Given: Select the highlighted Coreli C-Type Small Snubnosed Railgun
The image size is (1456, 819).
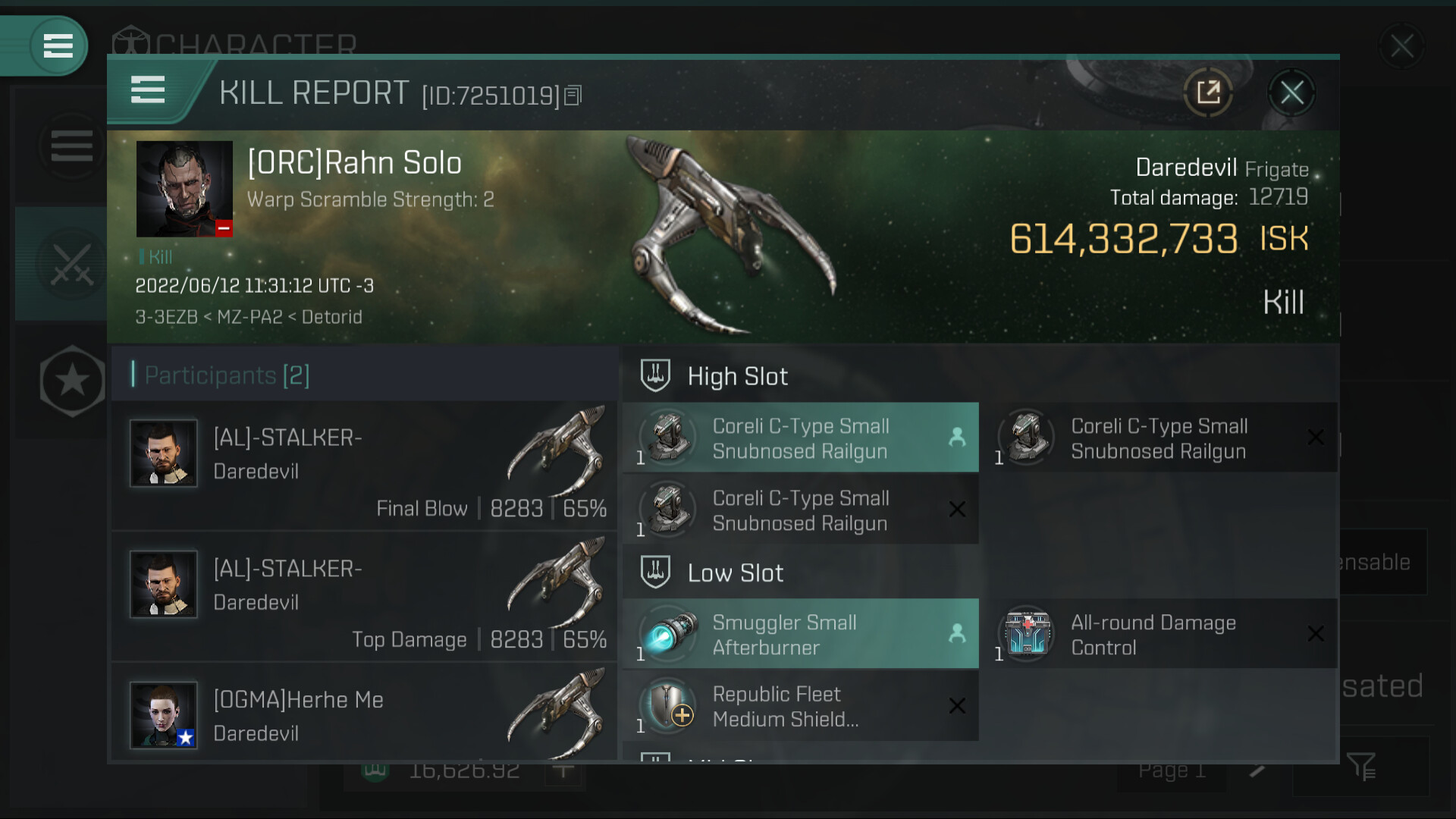Looking at the screenshot, I should [800, 438].
